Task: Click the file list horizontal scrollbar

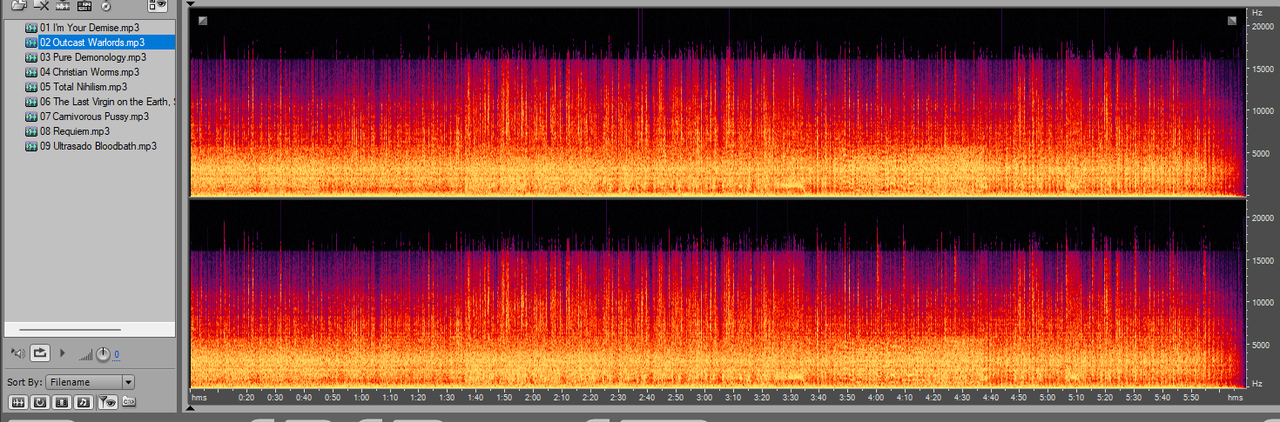Action: coord(68,329)
